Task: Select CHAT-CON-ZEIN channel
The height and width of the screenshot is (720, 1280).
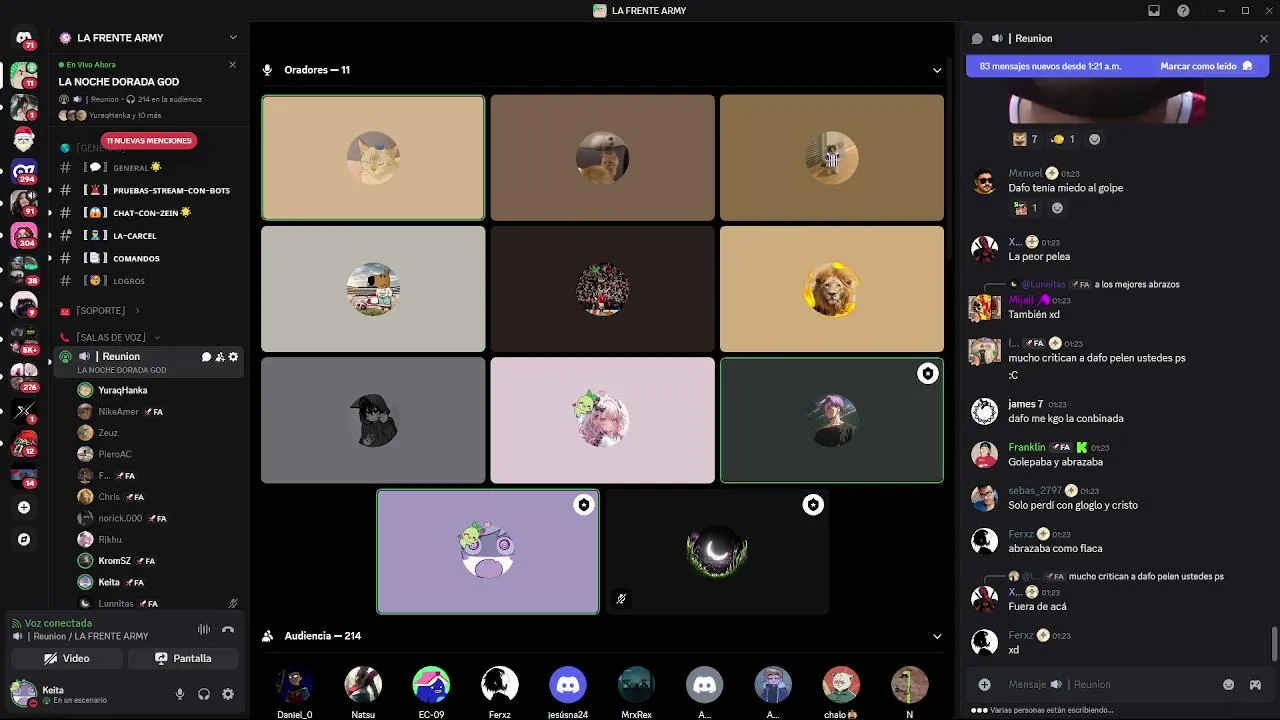Action: pyautogui.click(x=150, y=213)
